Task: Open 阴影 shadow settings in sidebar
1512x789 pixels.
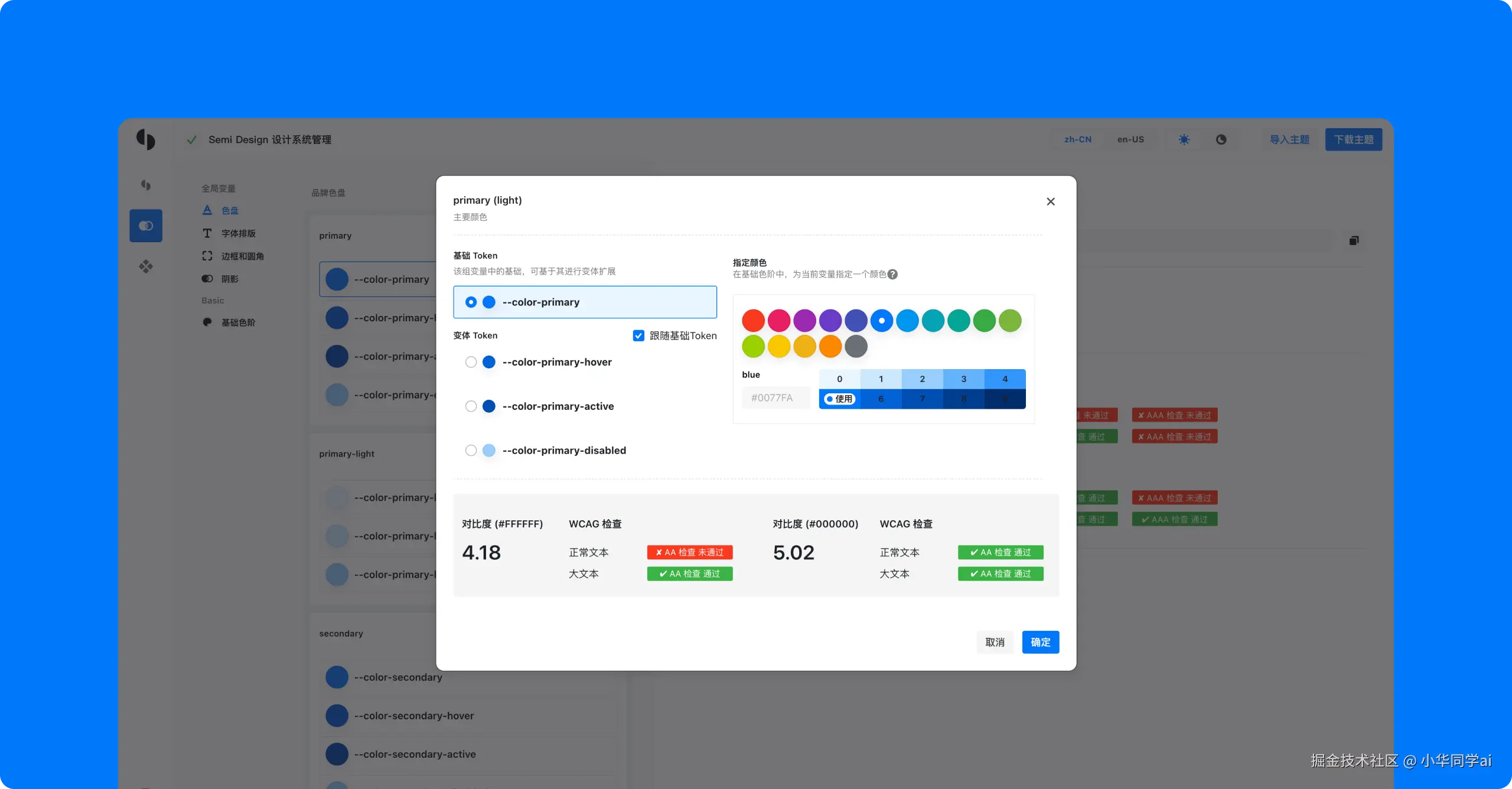Action: pyautogui.click(x=230, y=279)
